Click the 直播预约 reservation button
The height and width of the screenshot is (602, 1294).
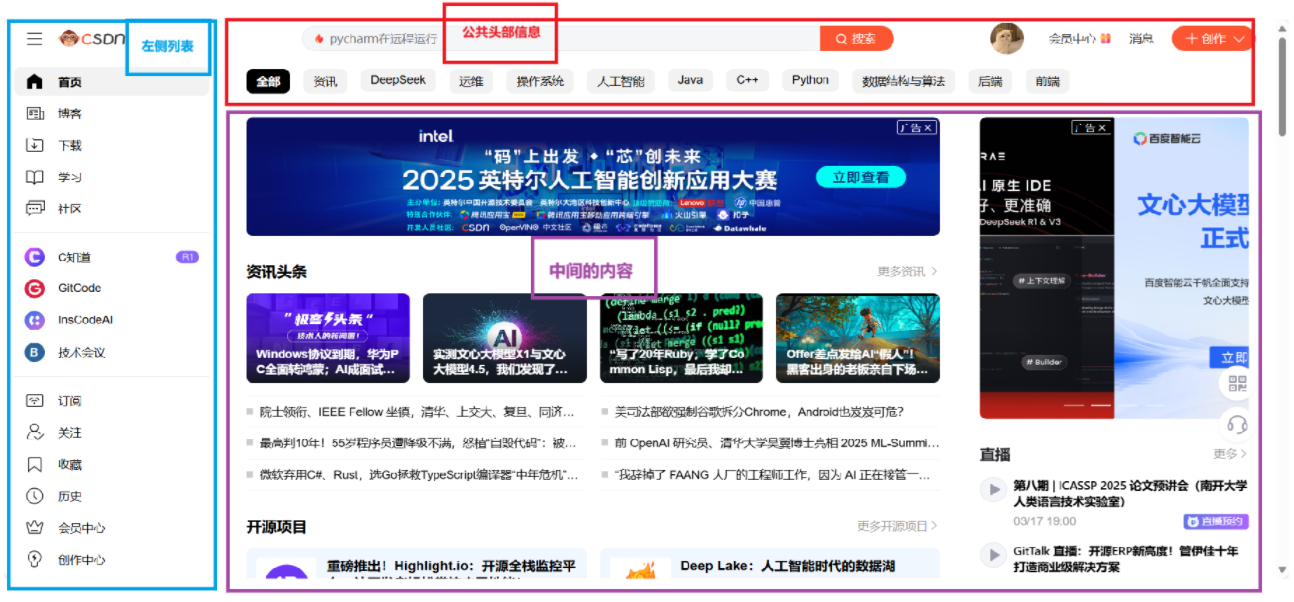(1216, 522)
